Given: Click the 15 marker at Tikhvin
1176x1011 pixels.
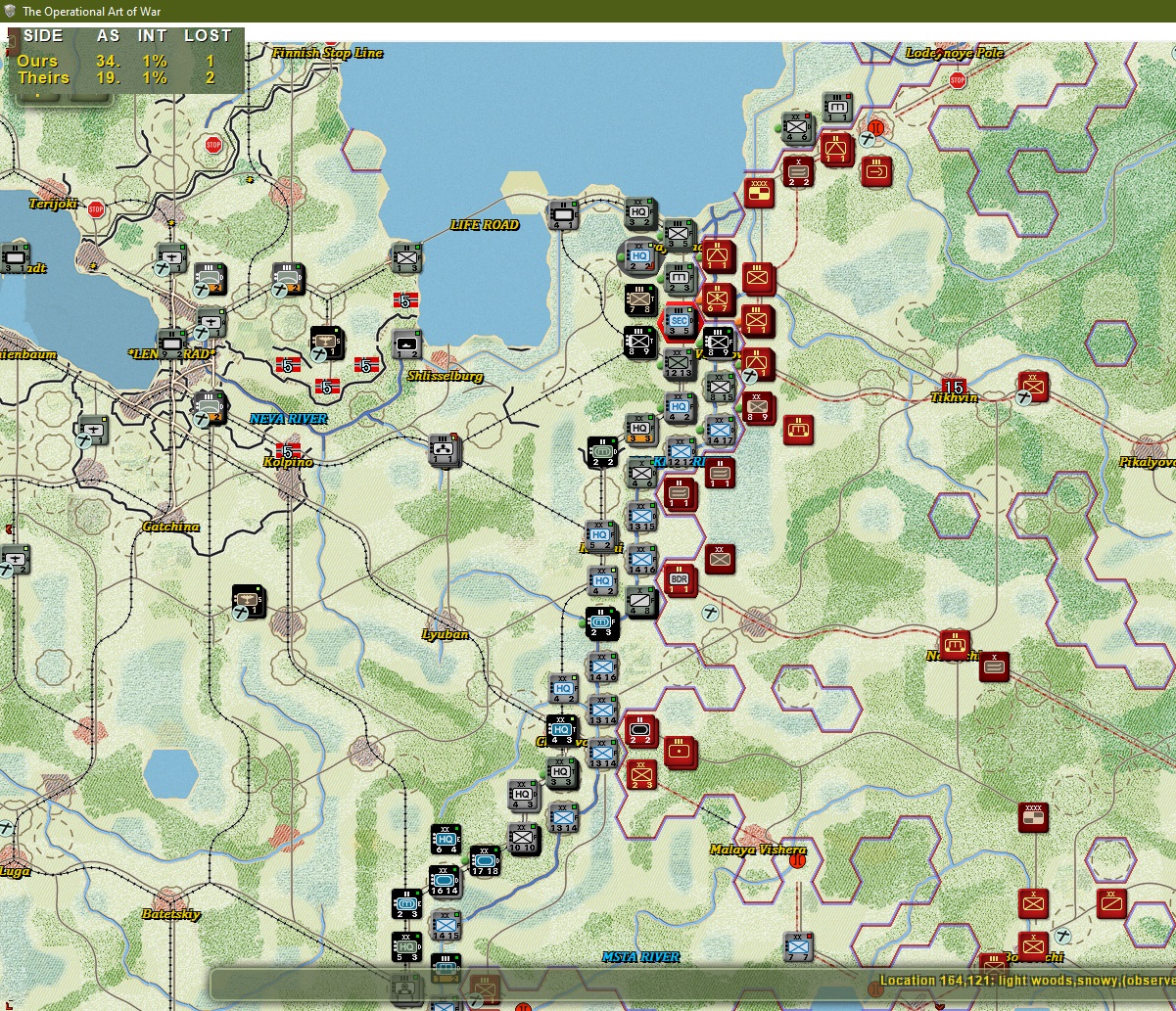Looking at the screenshot, I should pyautogui.click(x=953, y=387).
